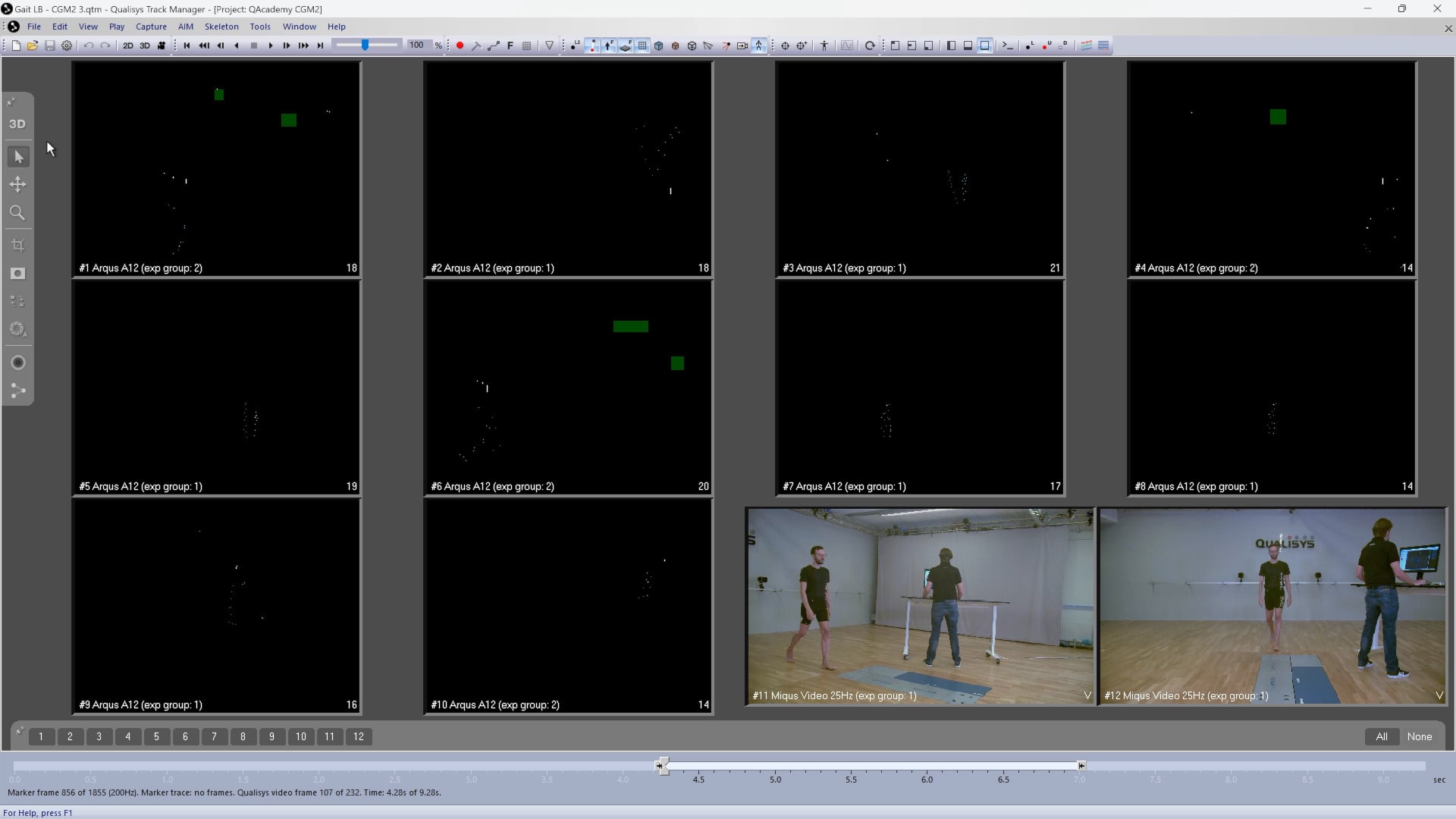1456x819 pixels.
Task: Click crosshair with plus icon
Action: 802,45
